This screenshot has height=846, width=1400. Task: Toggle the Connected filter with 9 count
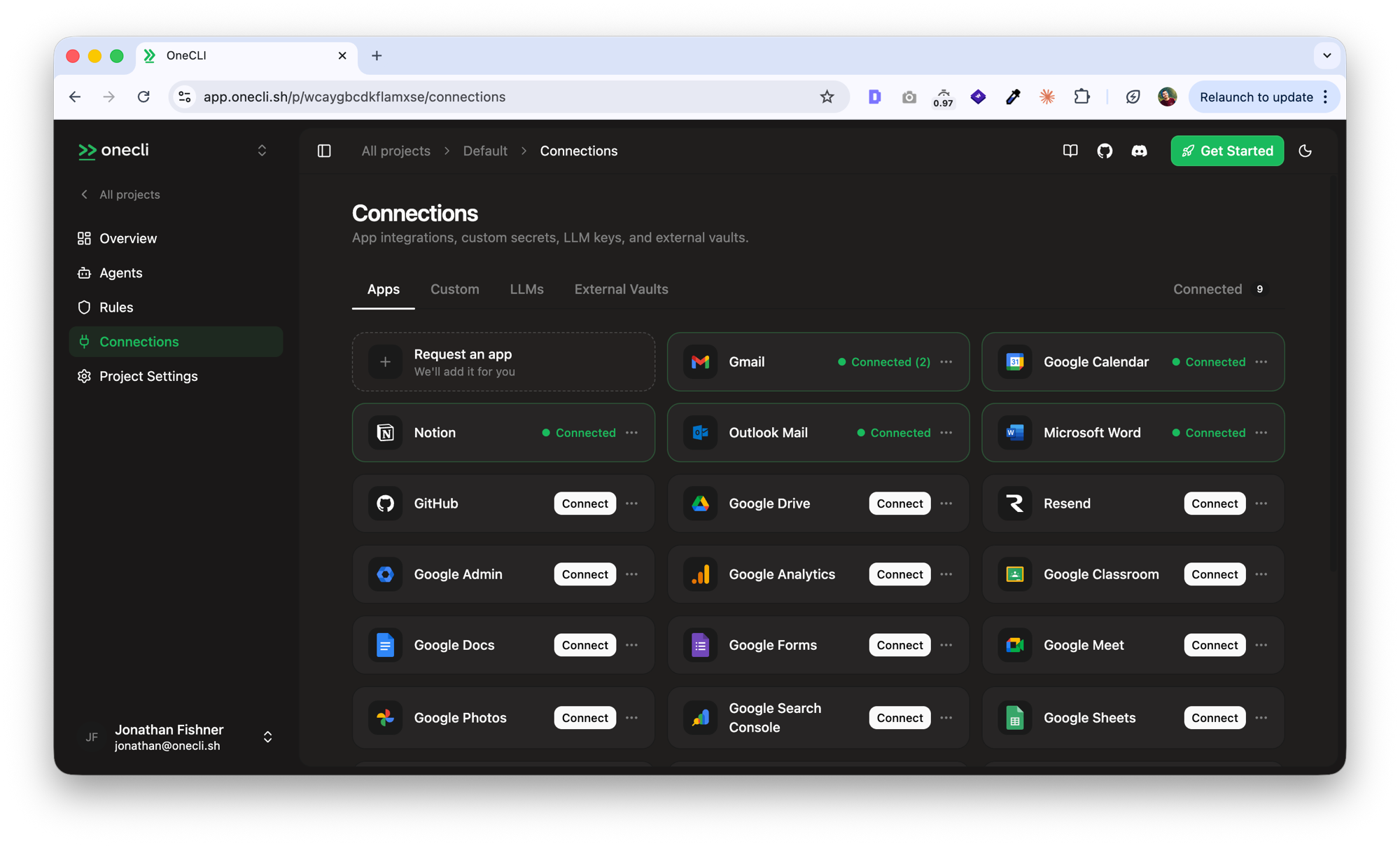(1221, 289)
